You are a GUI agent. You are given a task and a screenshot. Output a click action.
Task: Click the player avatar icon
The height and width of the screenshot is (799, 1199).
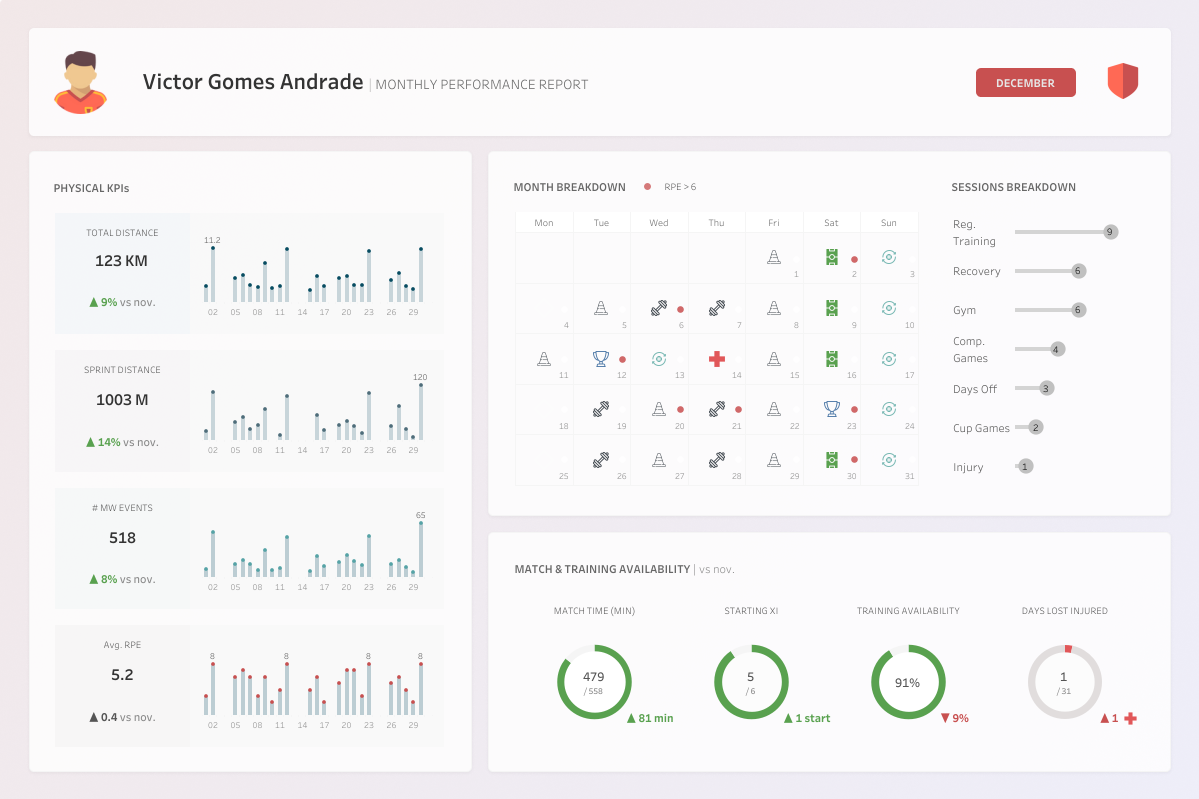[81, 82]
